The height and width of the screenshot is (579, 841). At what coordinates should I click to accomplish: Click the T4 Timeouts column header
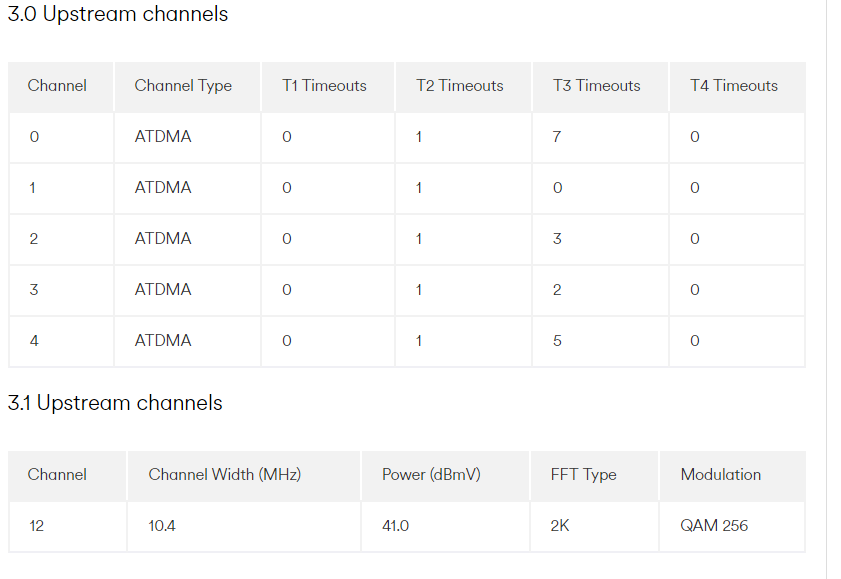coord(733,86)
